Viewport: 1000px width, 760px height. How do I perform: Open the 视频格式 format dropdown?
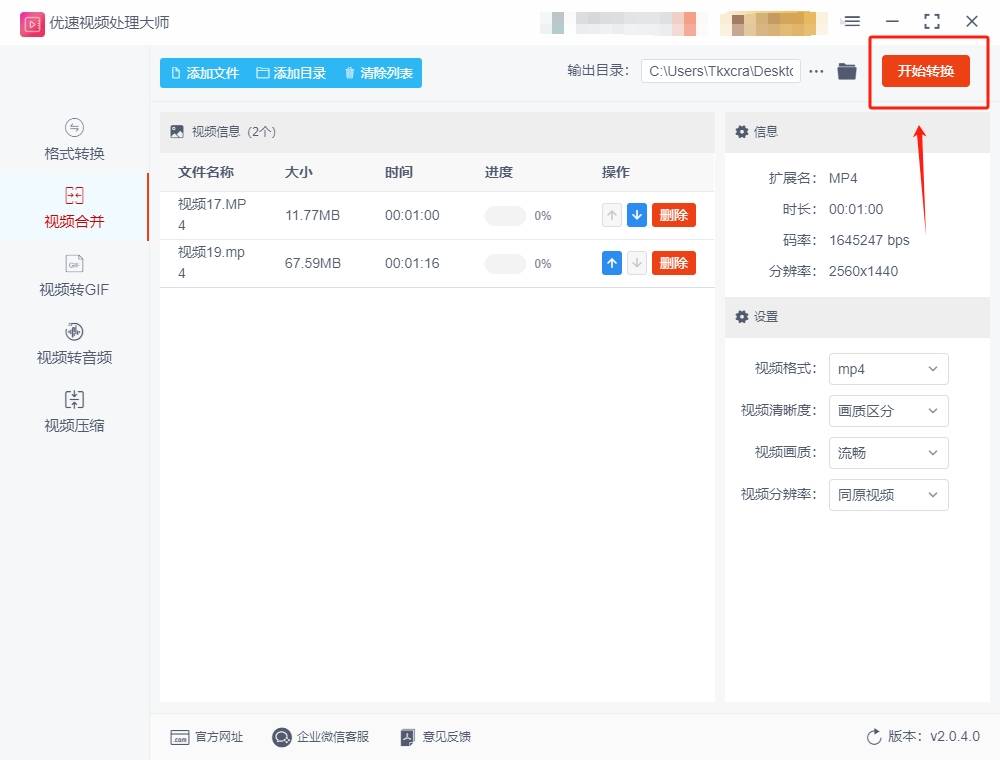(888, 369)
